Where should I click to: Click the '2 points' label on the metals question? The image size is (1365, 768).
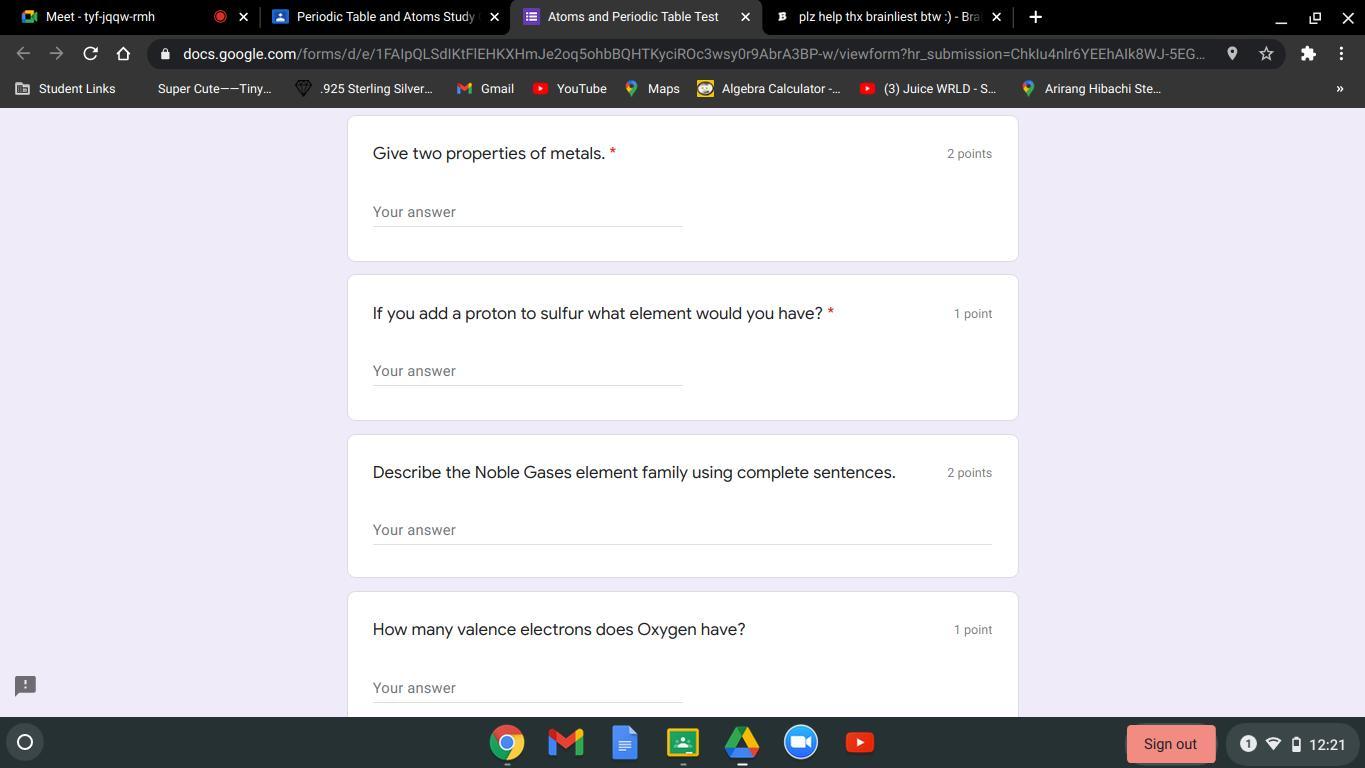click(x=970, y=154)
